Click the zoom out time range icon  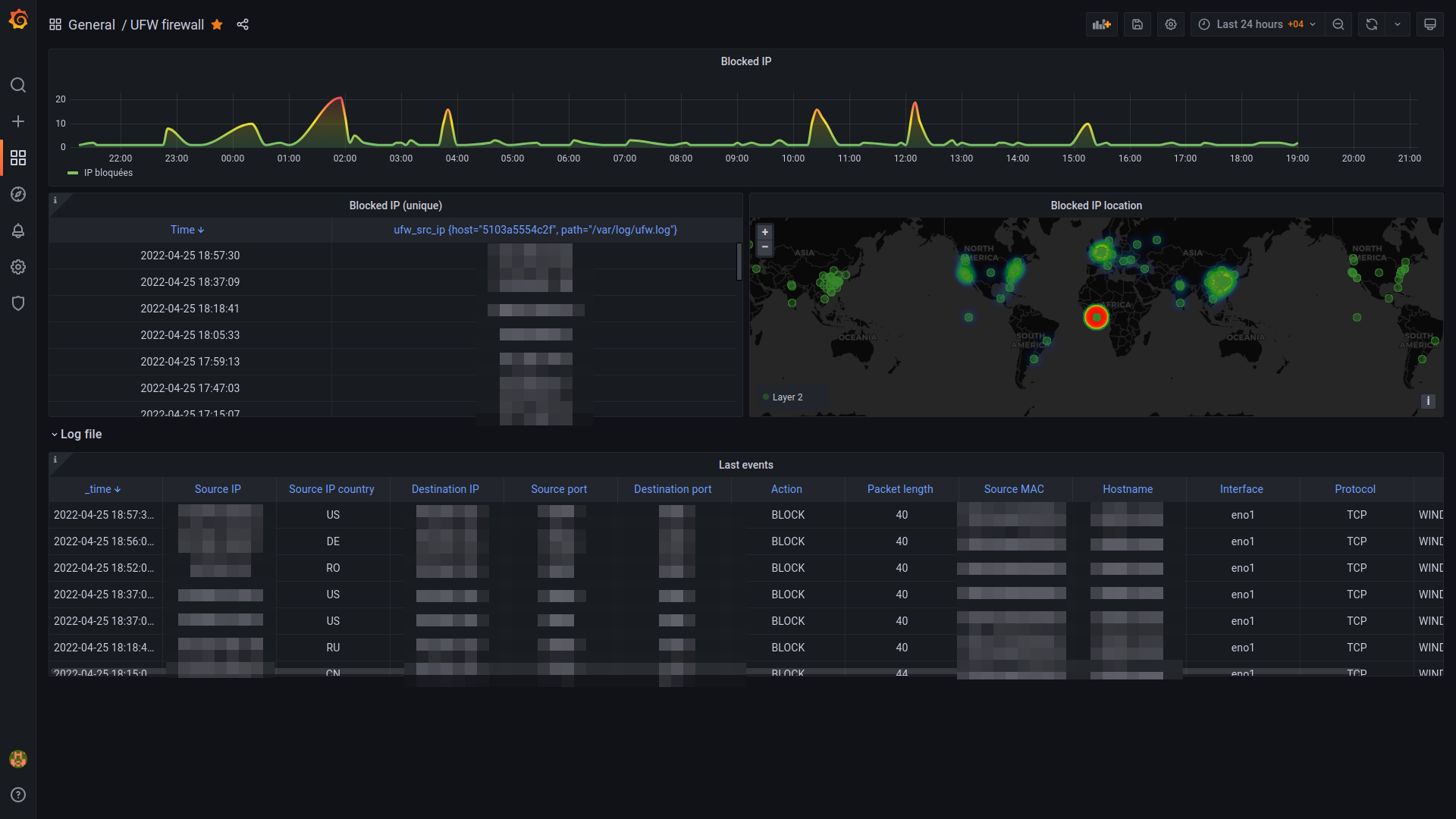1338,24
